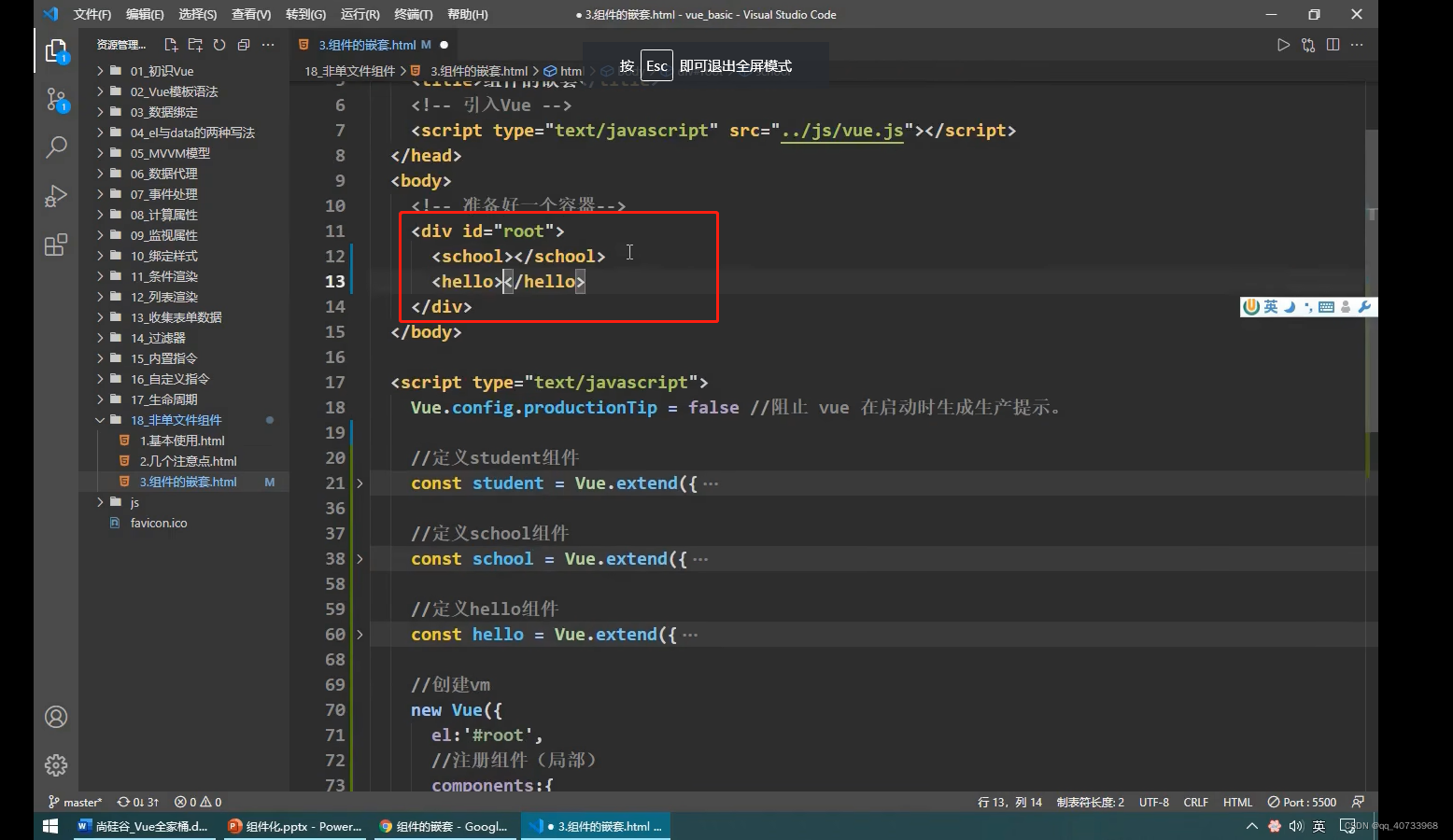1453x840 pixels.
Task: Open 查看(V) menu
Action: pyautogui.click(x=251, y=14)
